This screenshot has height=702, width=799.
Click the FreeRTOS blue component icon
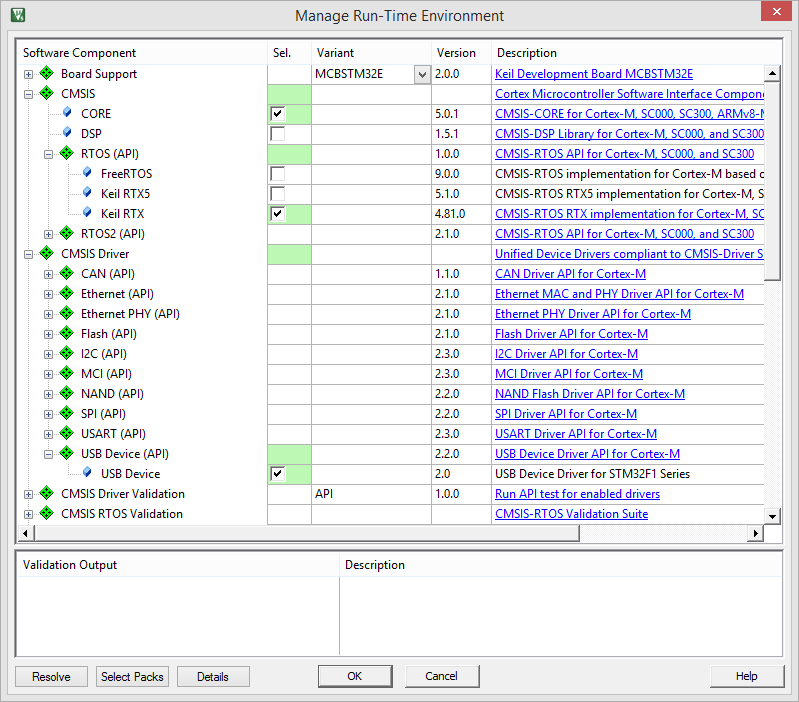pyautogui.click(x=87, y=173)
